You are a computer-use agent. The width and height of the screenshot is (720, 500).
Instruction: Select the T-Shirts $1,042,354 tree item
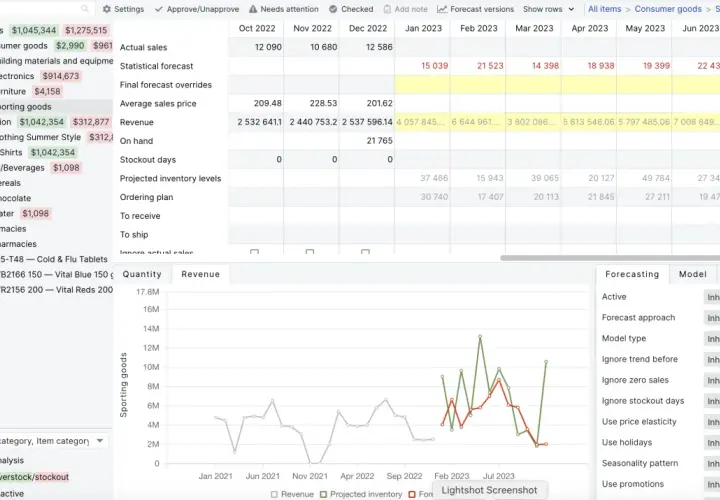39,152
